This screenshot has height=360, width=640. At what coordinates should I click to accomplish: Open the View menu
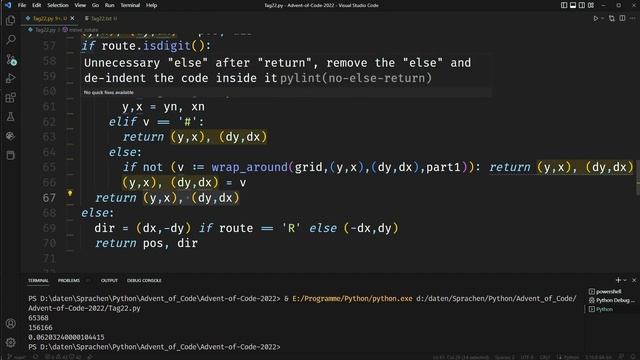[80, 5]
